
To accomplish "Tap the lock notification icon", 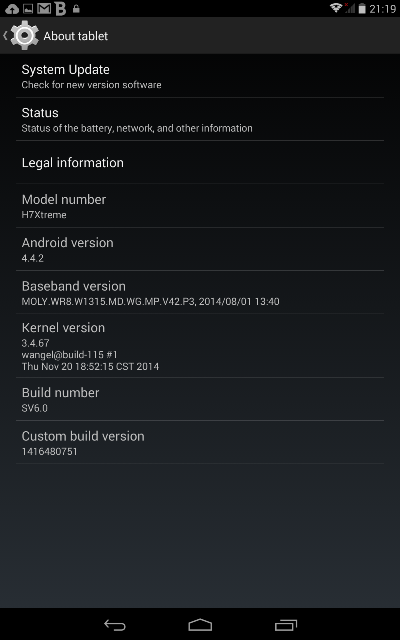I will (x=76, y=9).
